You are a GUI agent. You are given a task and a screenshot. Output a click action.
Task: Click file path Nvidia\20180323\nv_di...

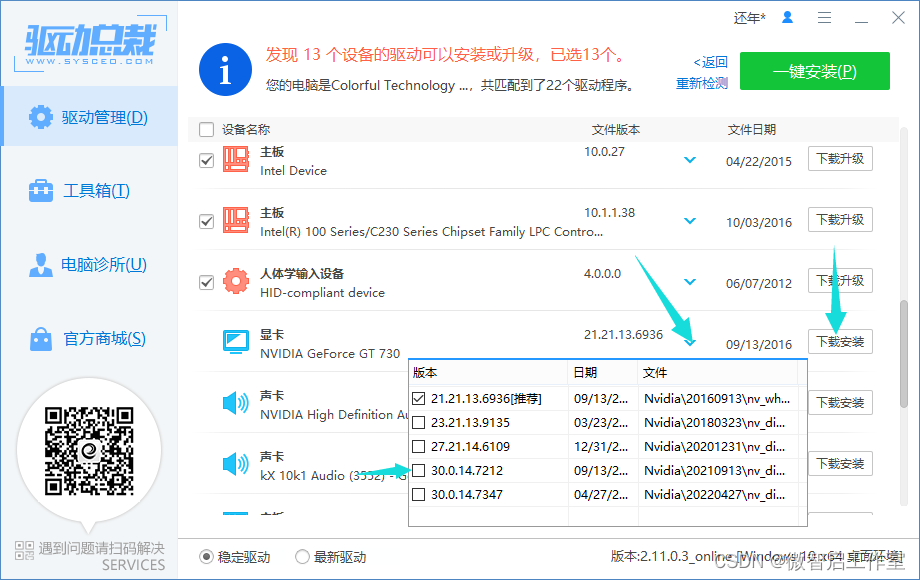click(x=715, y=423)
